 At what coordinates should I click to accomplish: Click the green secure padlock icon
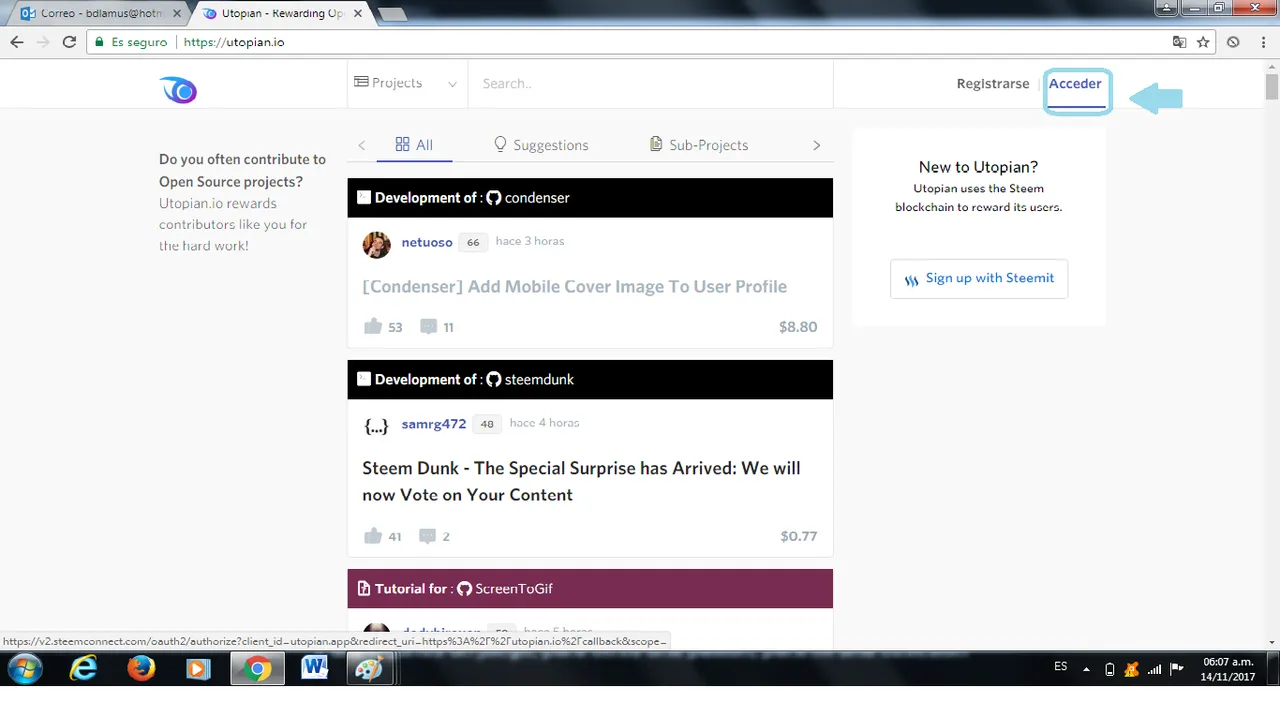pos(98,42)
